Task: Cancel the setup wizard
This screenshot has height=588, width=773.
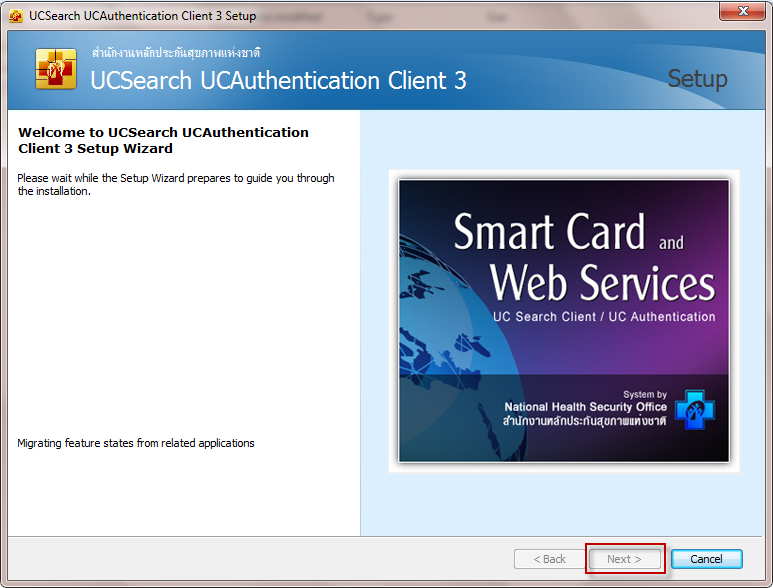Action: (x=706, y=559)
